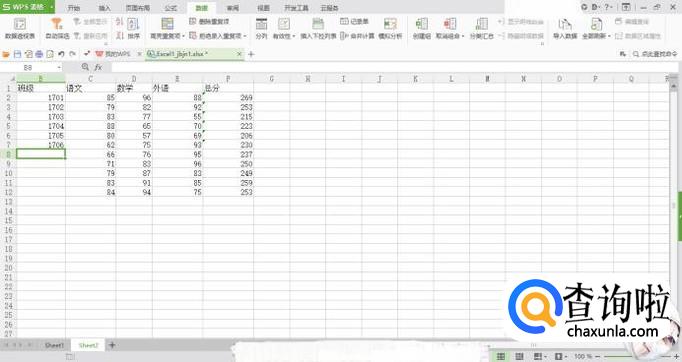Image resolution: width=682 pixels, height=362 pixels.
Task: Open the PivotTable (数据透视表) tool
Action: coord(20,29)
